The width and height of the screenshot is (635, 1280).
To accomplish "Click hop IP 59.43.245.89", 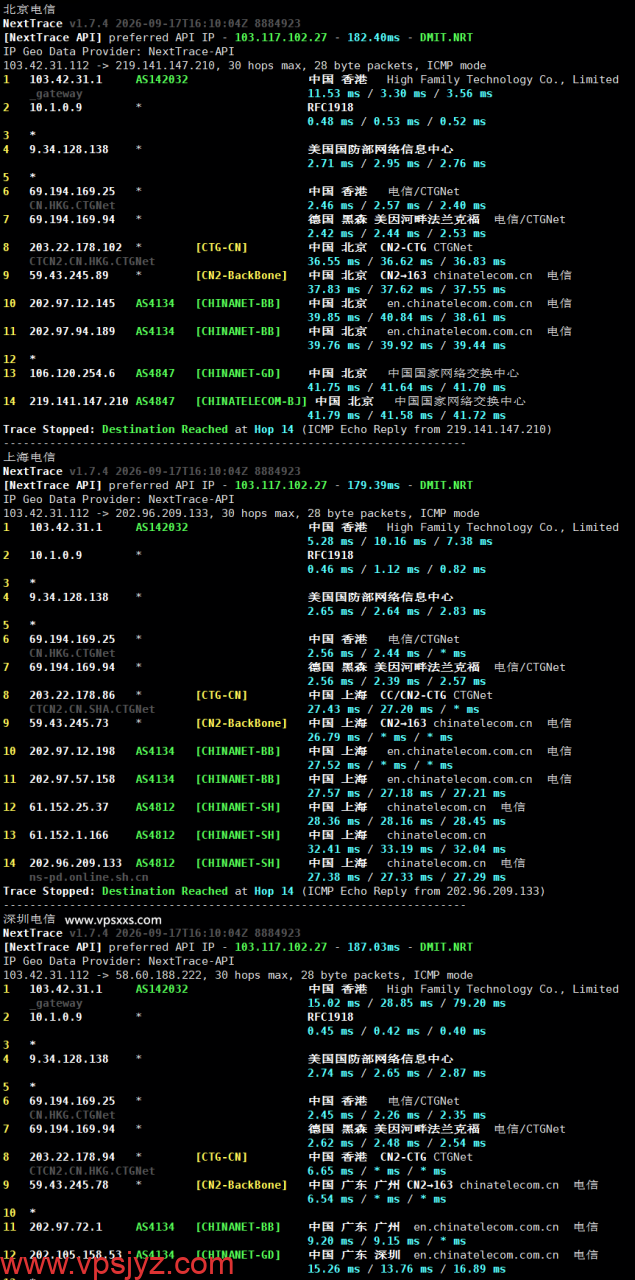I will click(x=69, y=275).
